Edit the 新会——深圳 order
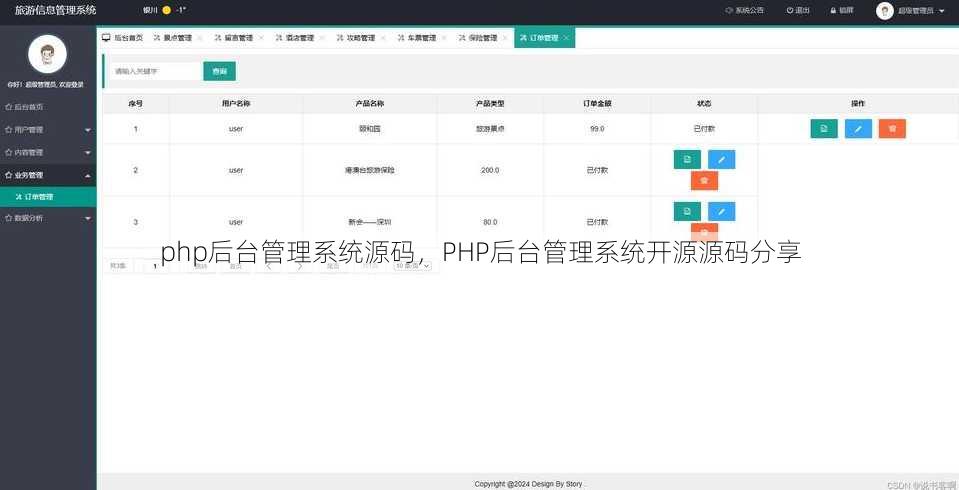 (x=722, y=211)
